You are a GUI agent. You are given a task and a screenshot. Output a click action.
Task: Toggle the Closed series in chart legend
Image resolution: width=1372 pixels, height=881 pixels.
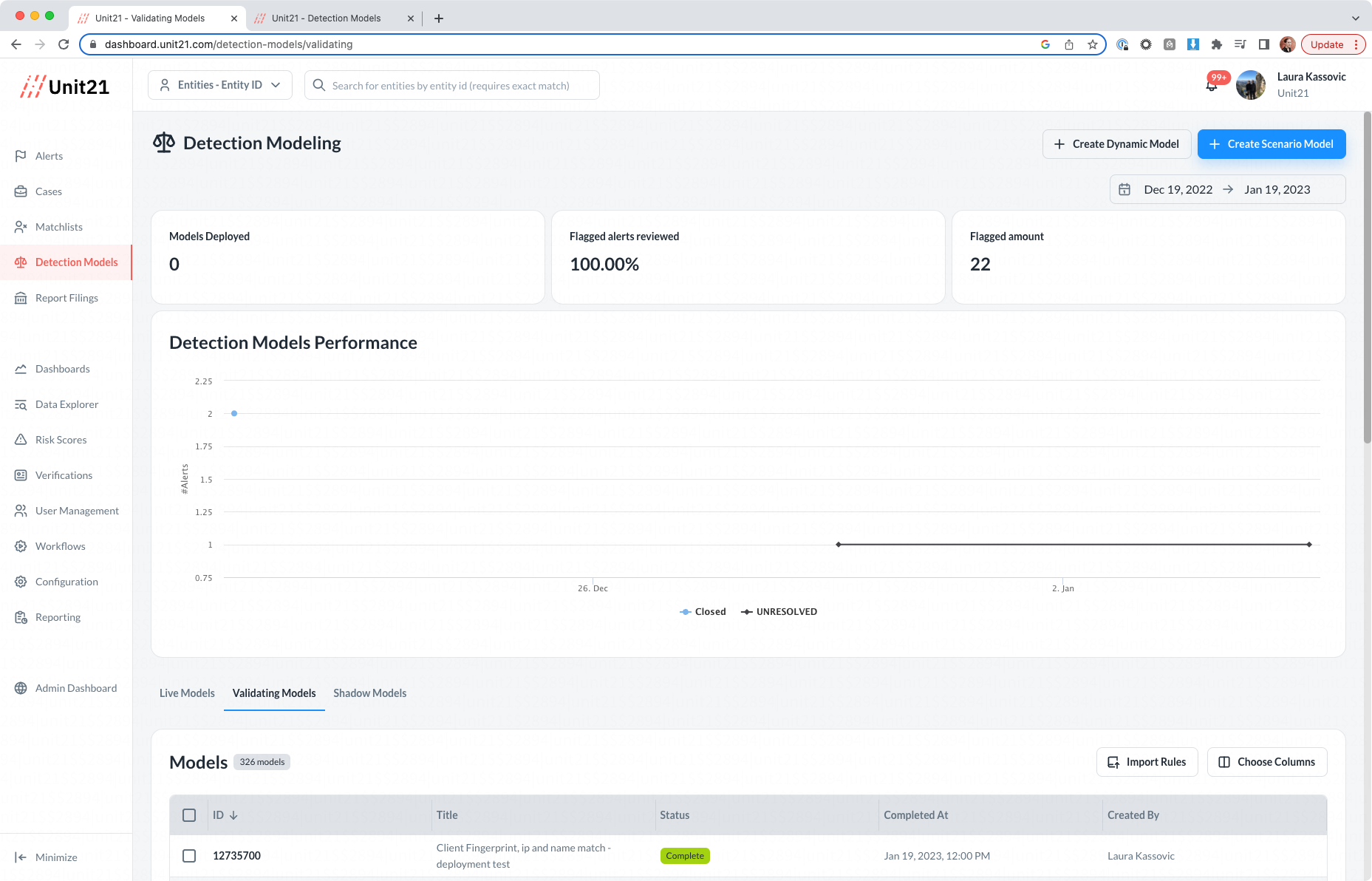point(703,612)
